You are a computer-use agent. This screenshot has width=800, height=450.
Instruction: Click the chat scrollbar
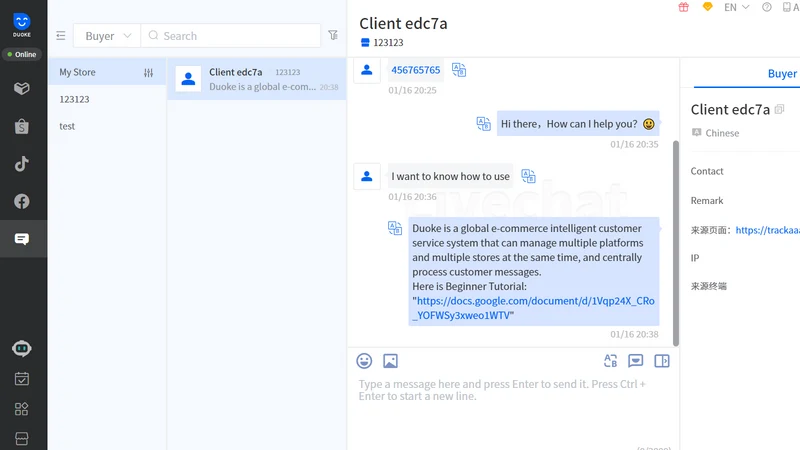click(676, 243)
